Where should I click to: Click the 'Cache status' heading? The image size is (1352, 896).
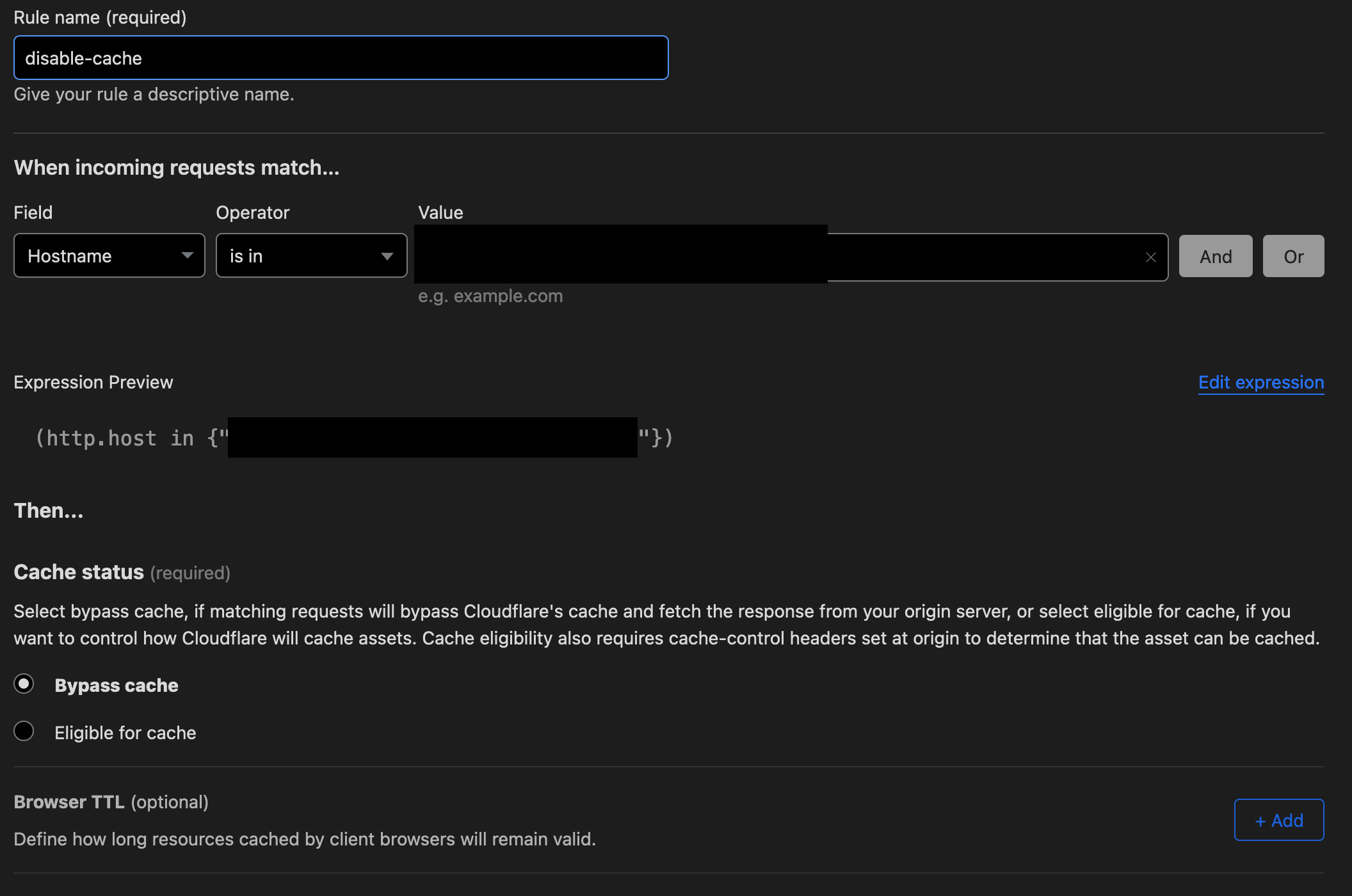click(x=79, y=572)
